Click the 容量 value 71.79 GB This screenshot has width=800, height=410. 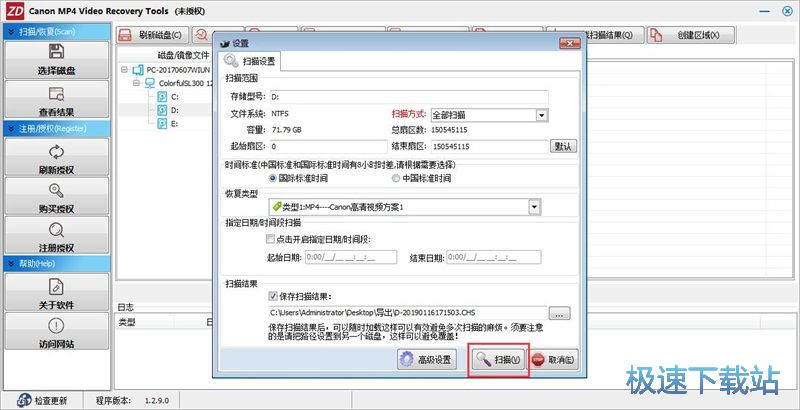click(x=286, y=130)
